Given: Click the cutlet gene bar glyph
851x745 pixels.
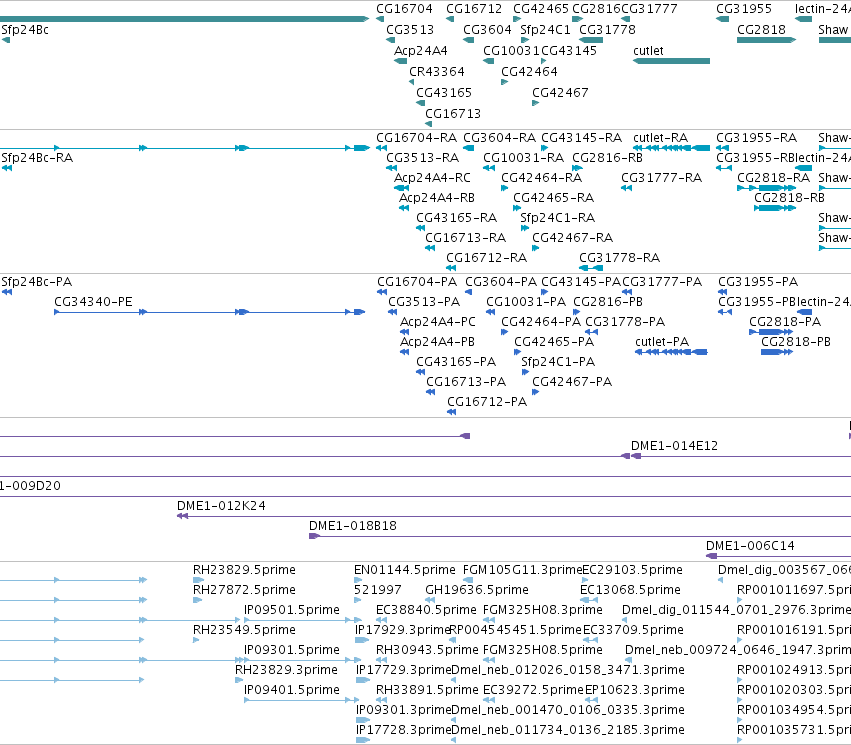Looking at the screenshot, I should pyautogui.click(x=671, y=61).
